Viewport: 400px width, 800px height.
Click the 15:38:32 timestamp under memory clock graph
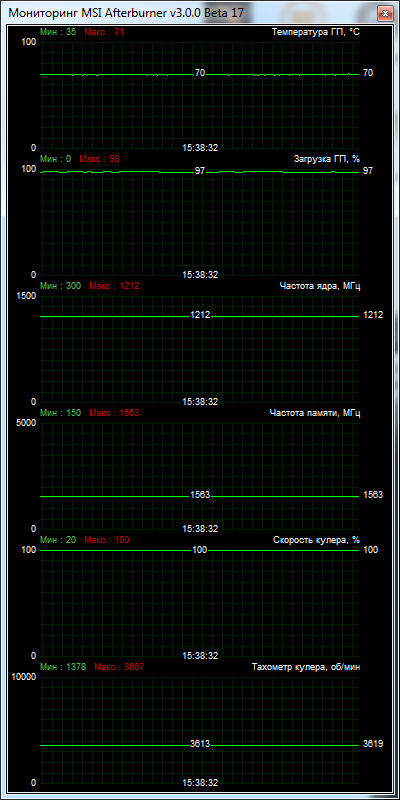200,529
